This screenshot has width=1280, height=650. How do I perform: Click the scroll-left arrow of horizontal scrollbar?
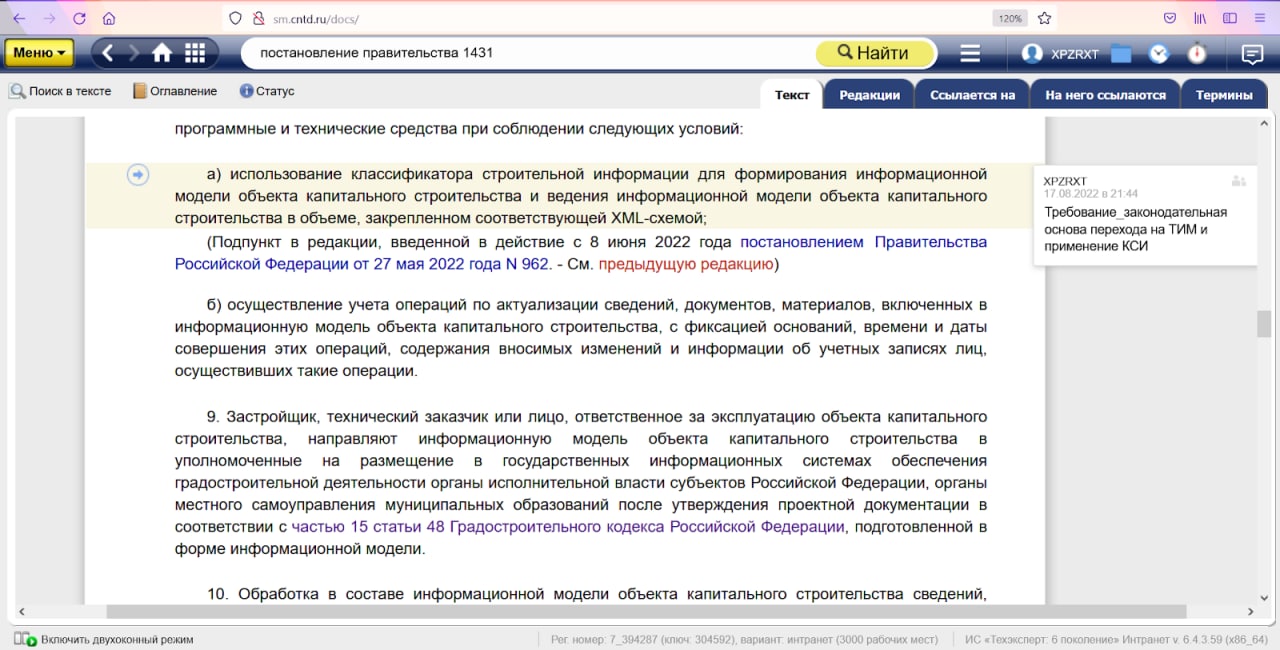point(20,611)
